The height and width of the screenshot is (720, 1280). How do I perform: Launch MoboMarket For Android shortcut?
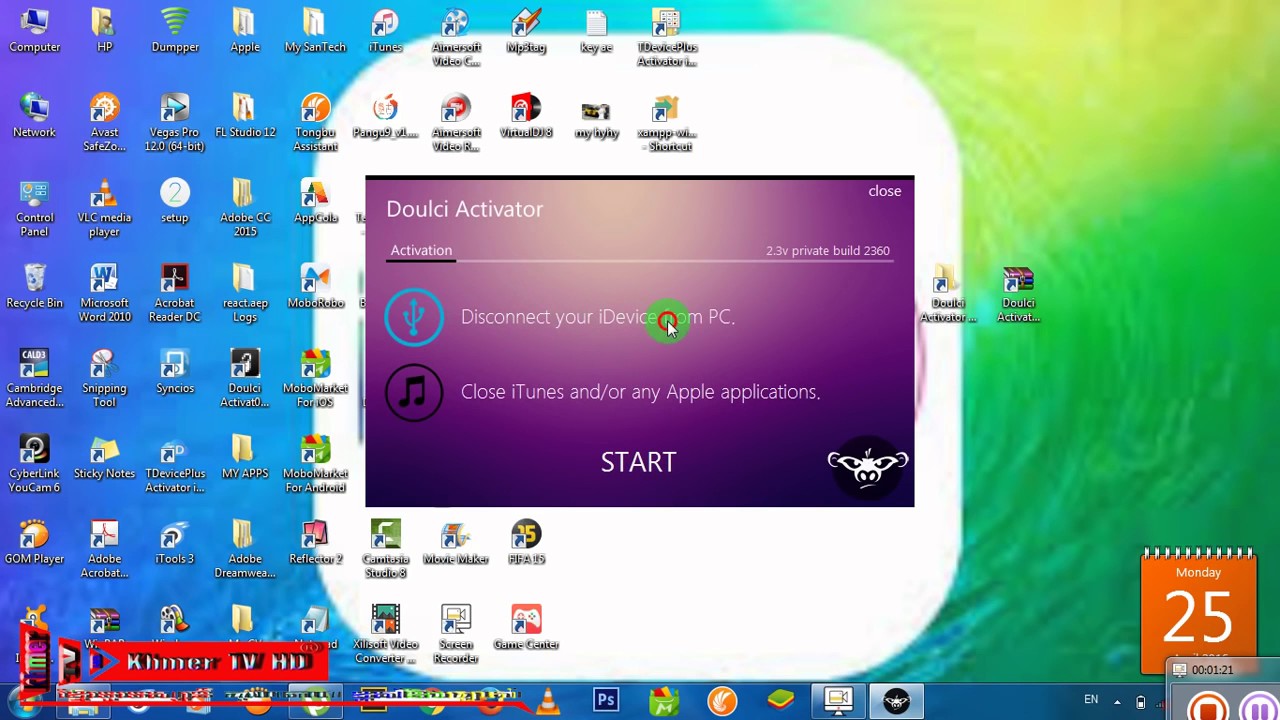[315, 463]
